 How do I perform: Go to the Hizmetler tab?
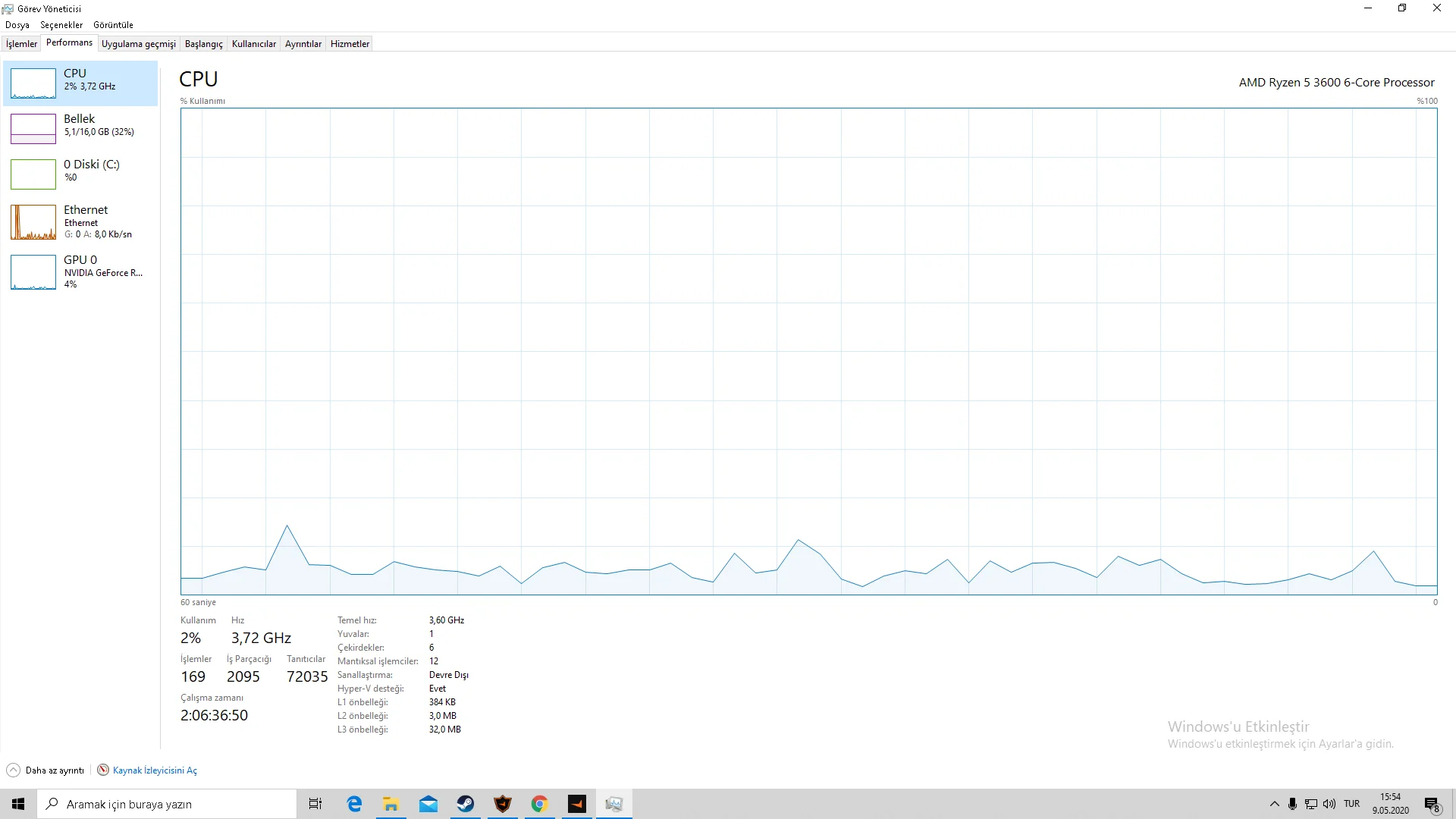click(350, 44)
